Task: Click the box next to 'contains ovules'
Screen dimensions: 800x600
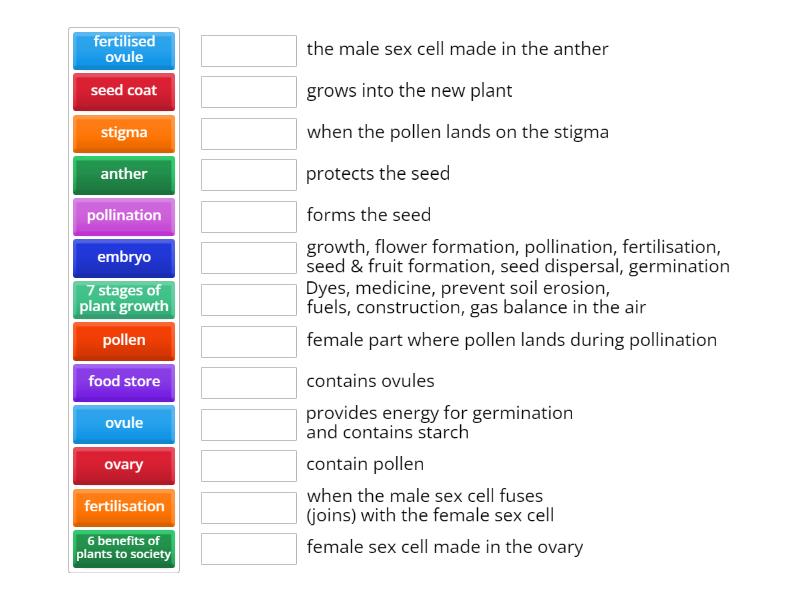Action: pyautogui.click(x=248, y=381)
